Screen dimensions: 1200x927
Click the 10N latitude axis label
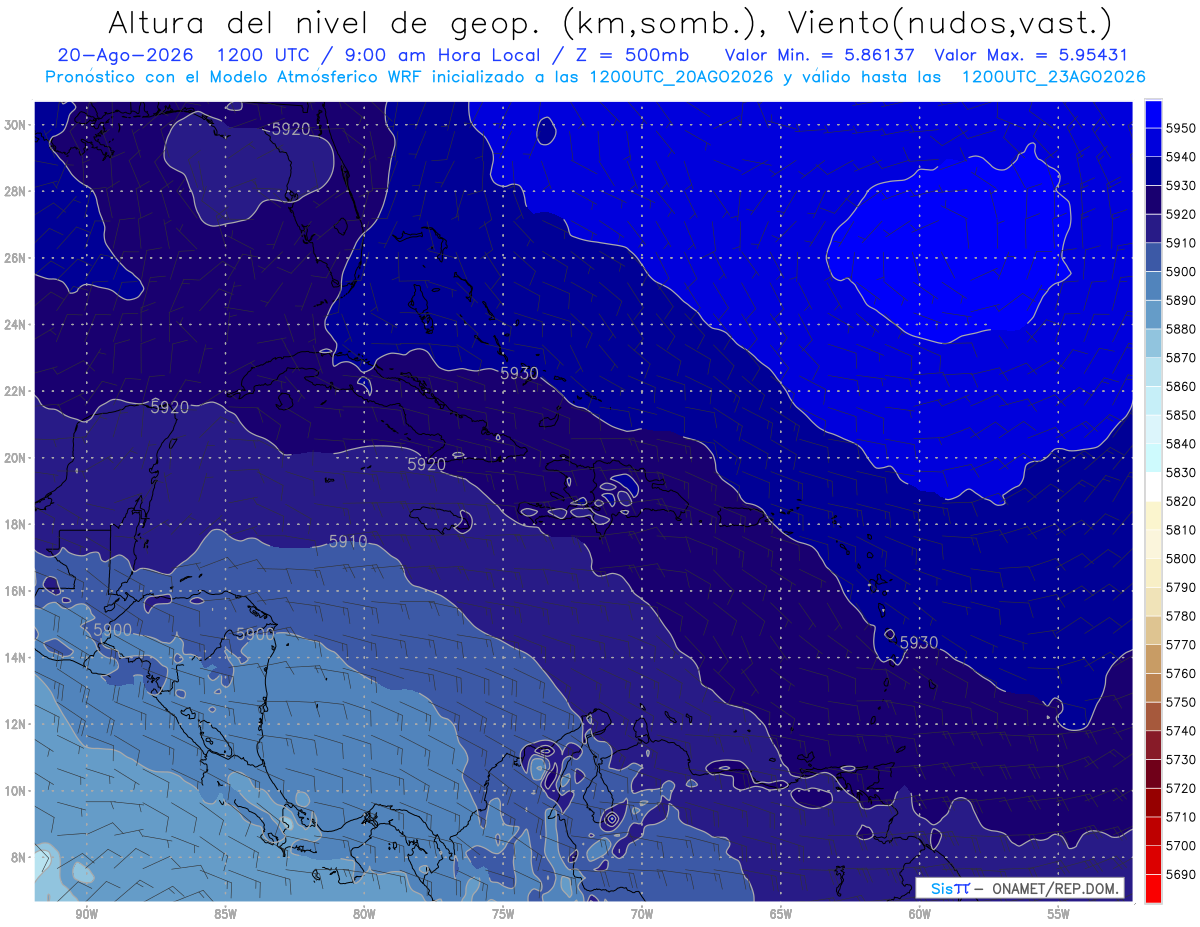15,791
